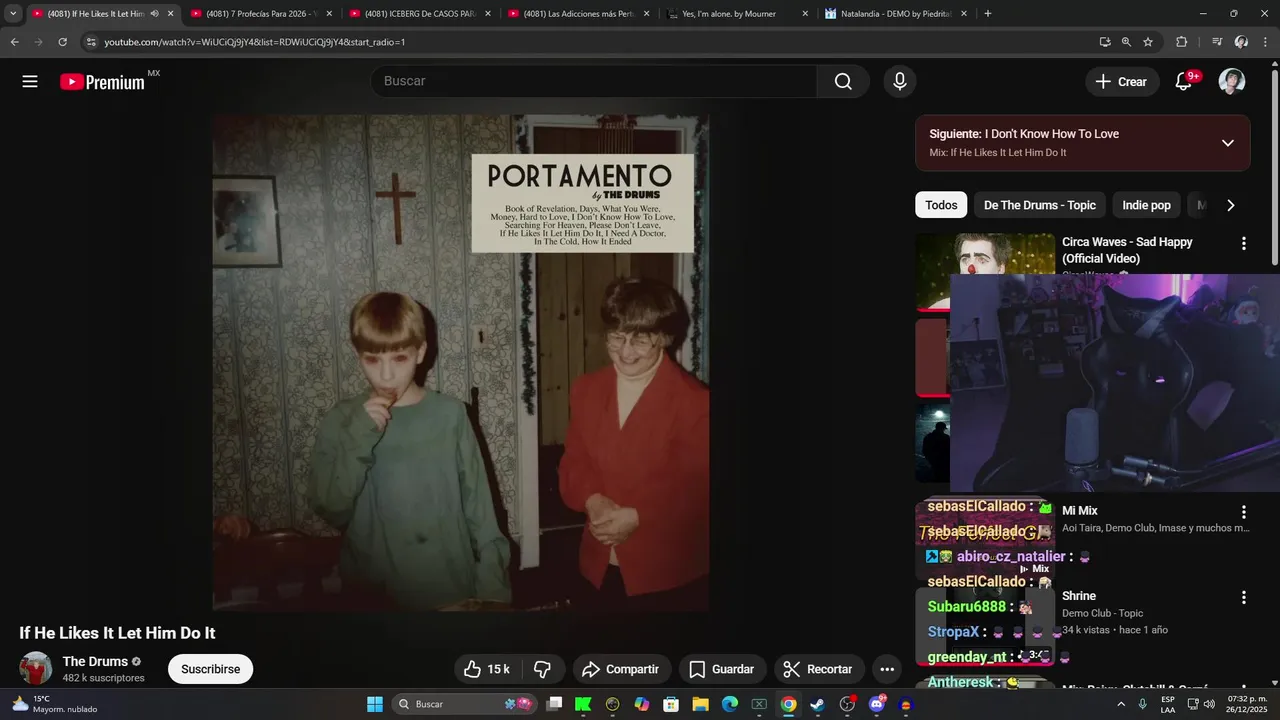Open YouTube notifications bell
This screenshot has width=1280, height=720.
pyautogui.click(x=1183, y=82)
